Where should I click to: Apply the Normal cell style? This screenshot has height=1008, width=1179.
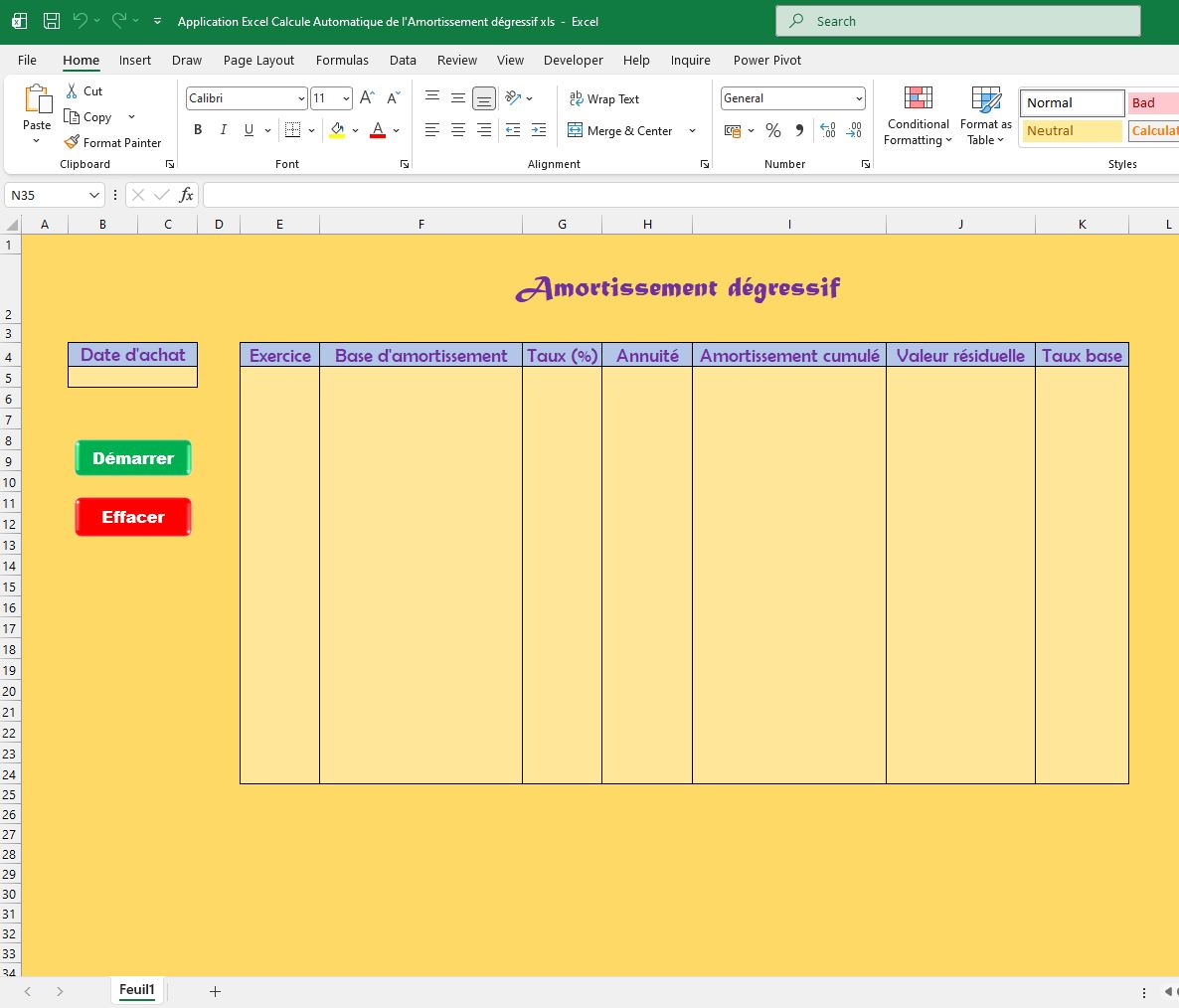1072,103
